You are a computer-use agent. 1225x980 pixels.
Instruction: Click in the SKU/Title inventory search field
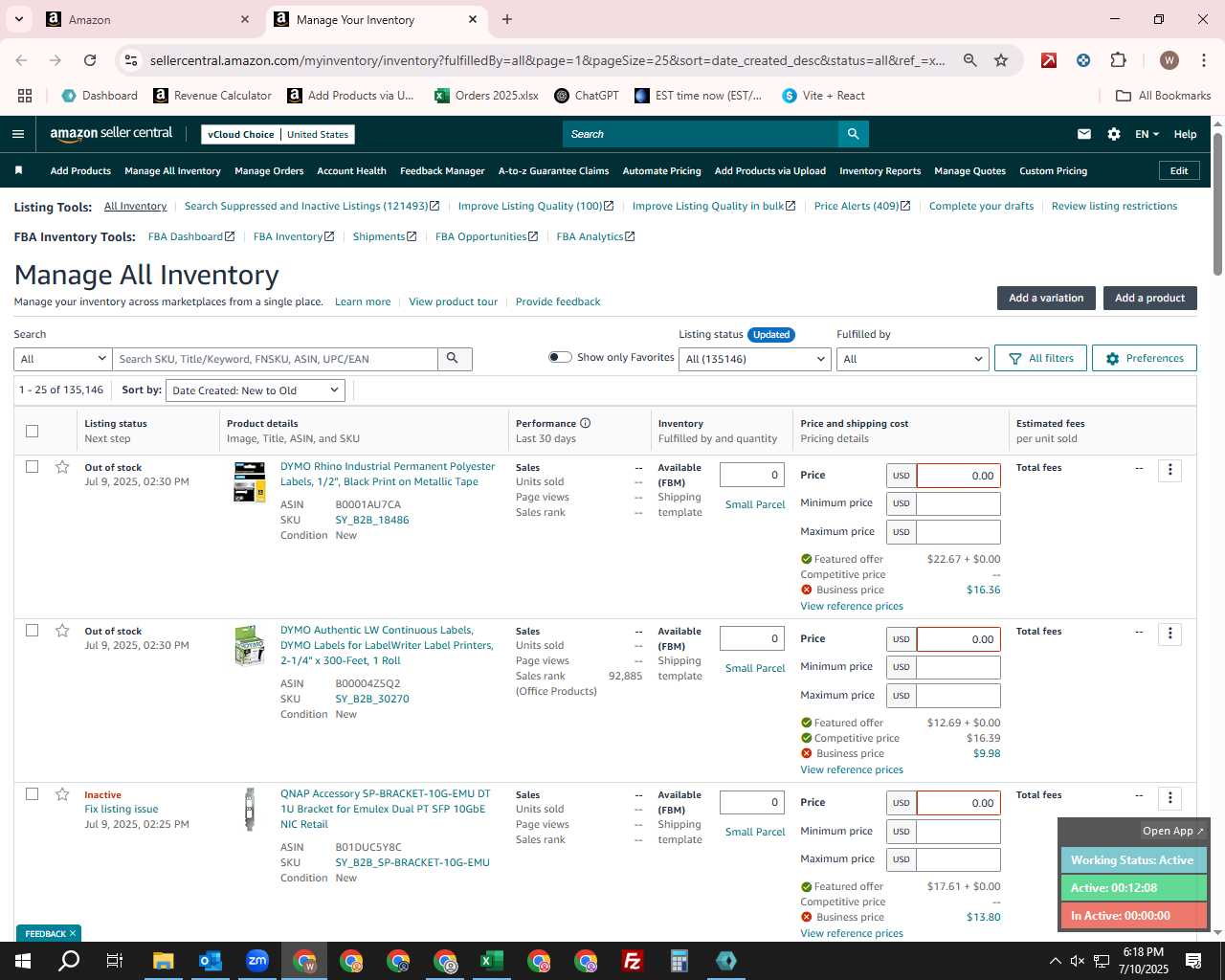point(276,359)
